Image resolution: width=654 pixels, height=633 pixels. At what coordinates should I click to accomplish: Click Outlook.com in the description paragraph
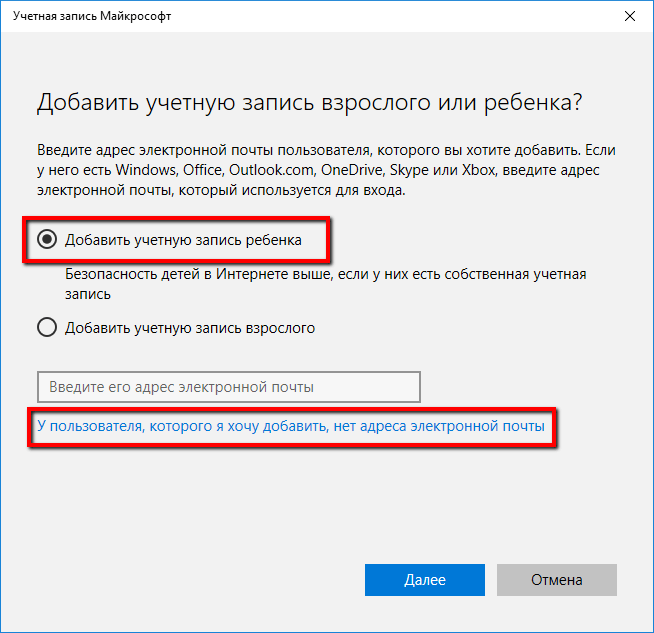pyautogui.click(x=273, y=170)
